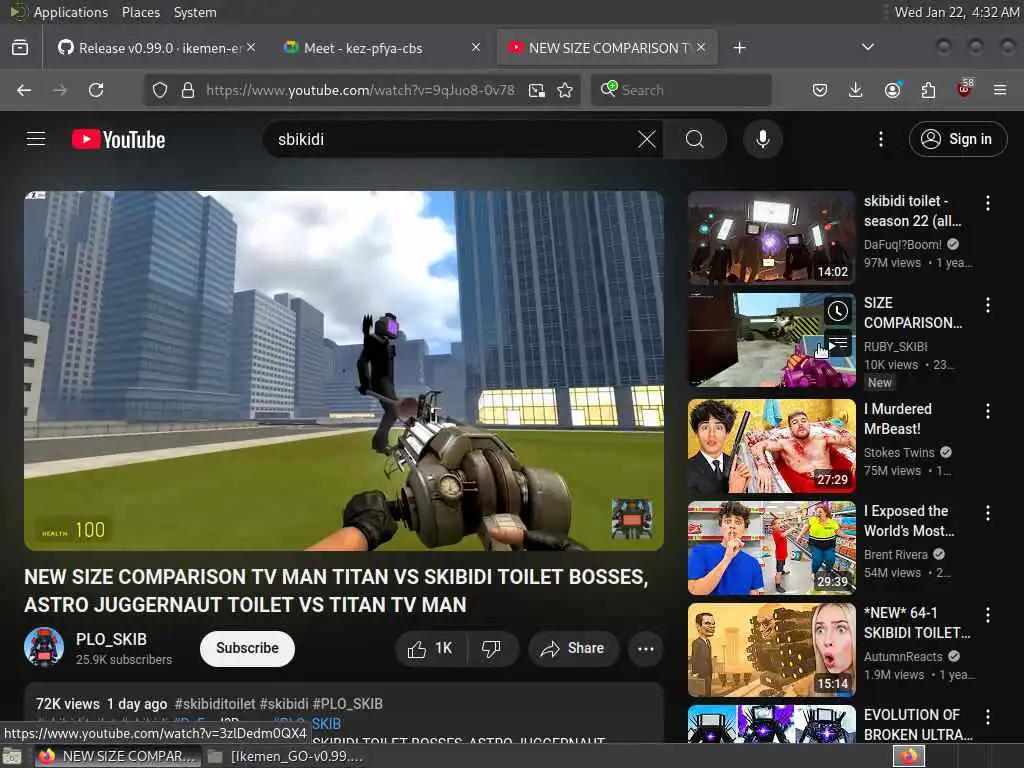Share this video
Viewport: 1024px width, 768px height.
[x=573, y=648]
